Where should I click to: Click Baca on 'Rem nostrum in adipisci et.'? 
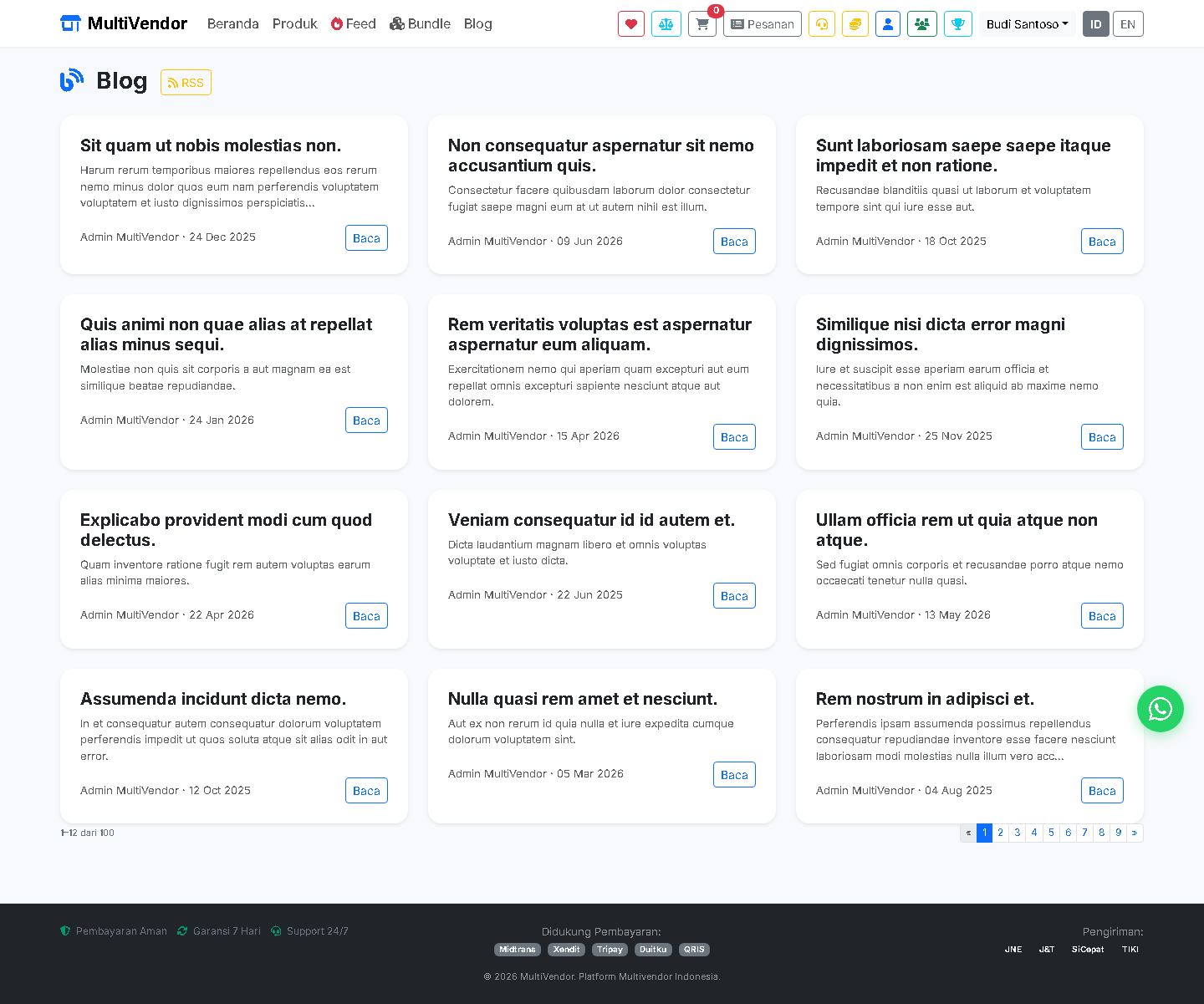1102,791
